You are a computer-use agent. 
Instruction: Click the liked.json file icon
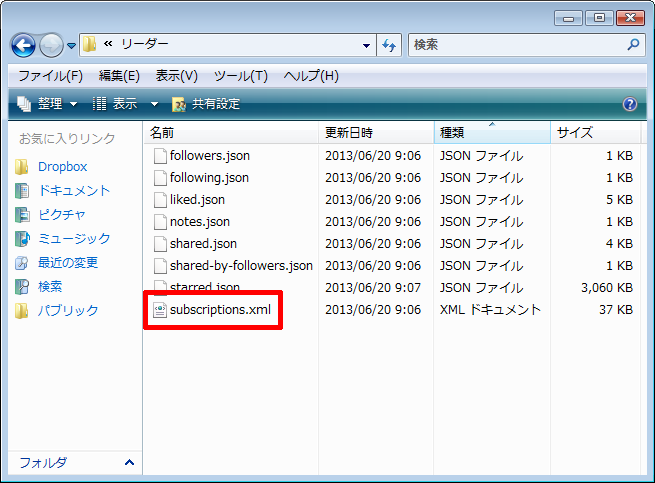[160, 200]
